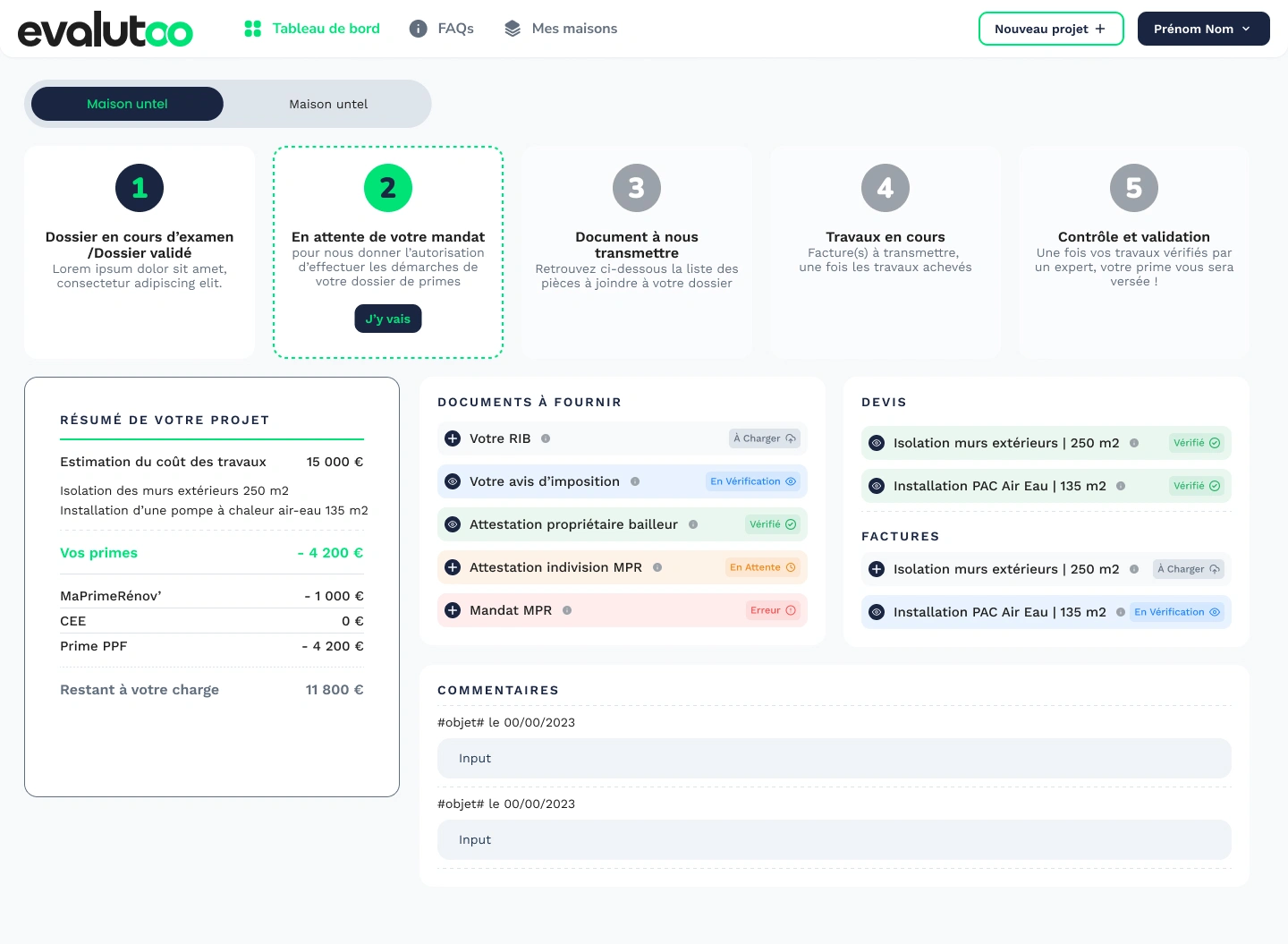The width and height of the screenshot is (1288, 944).
Task: Click the Tableau de bord grid icon
Action: (x=253, y=29)
